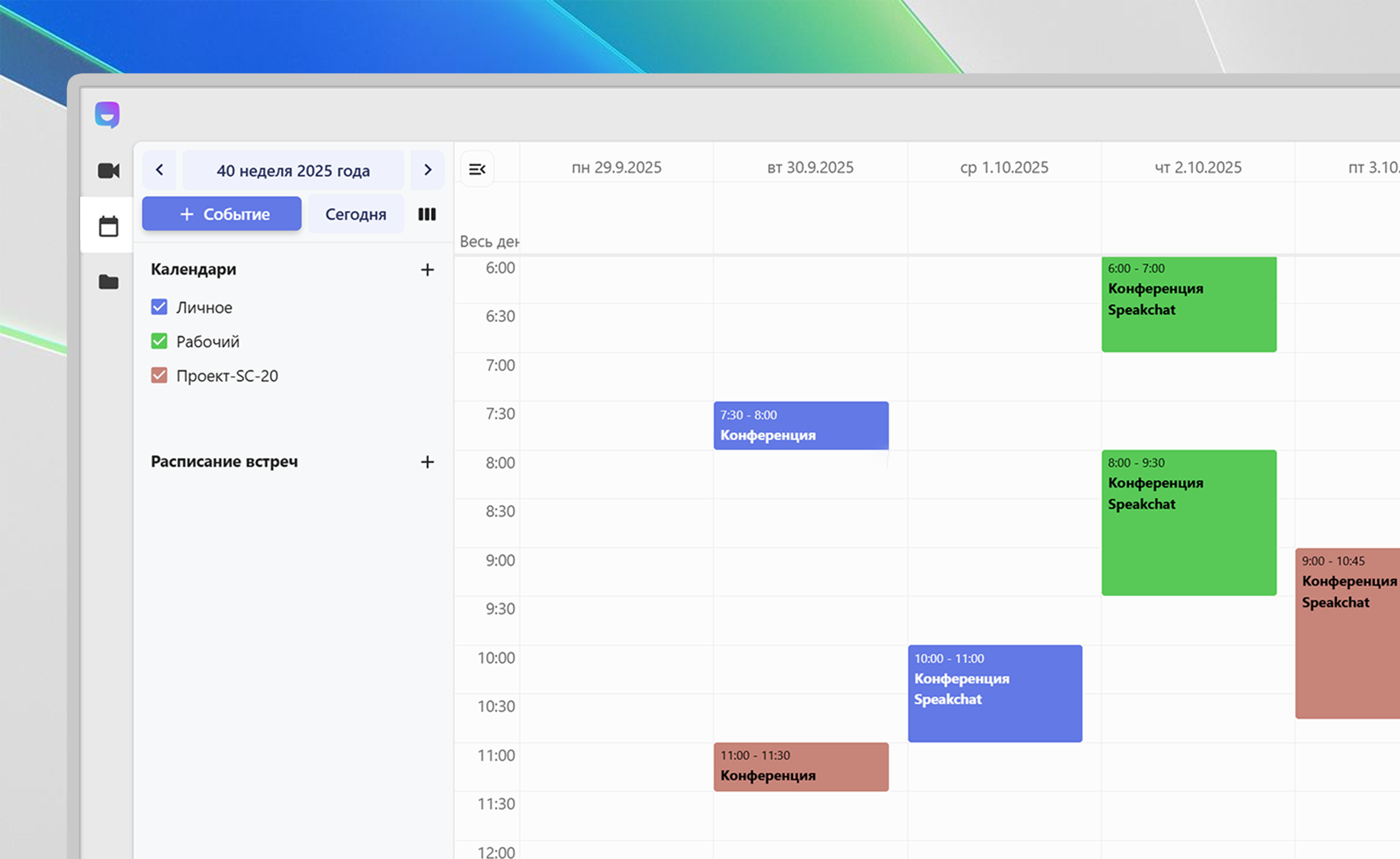1400x859 pixels.
Task: Click the Speakchat logo icon
Action: 107,115
